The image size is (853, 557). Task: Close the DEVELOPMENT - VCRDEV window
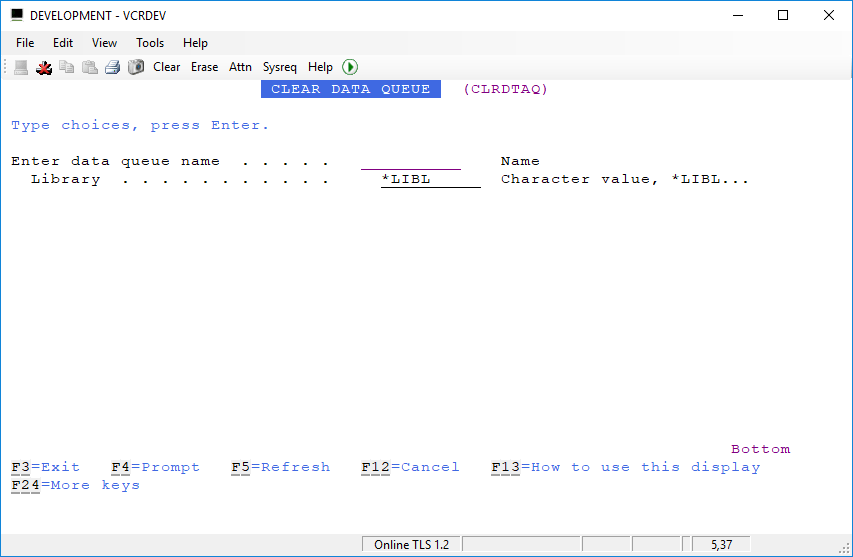pyautogui.click(x=829, y=15)
